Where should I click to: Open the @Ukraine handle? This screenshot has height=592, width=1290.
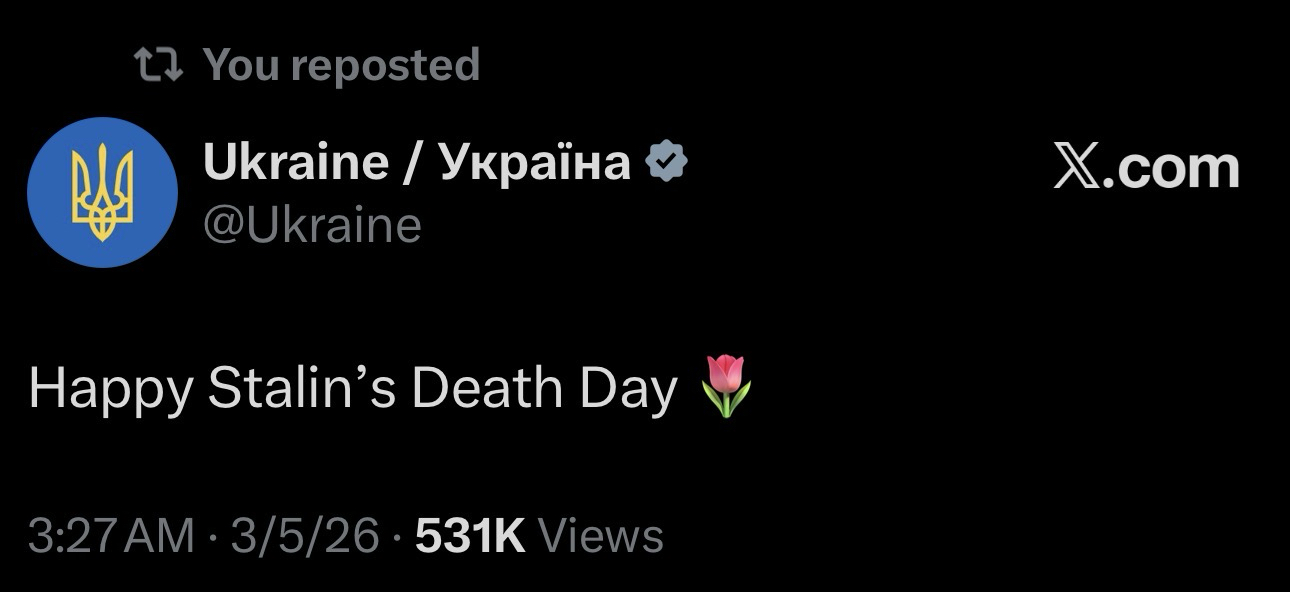pyautogui.click(x=312, y=226)
